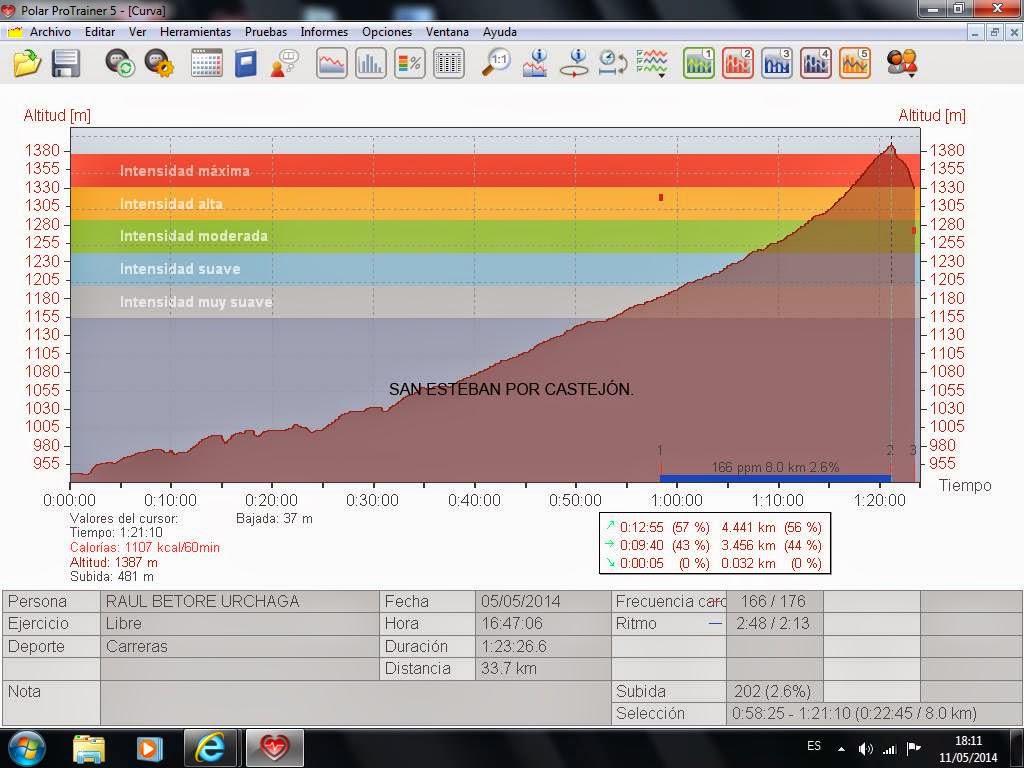Open the Opciones menu

(387, 31)
